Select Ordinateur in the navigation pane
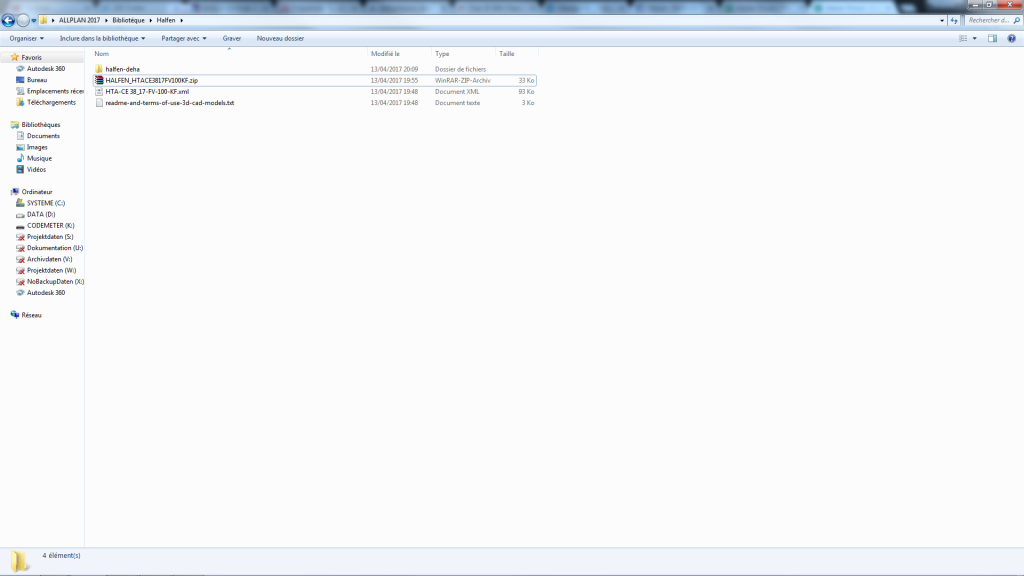 (x=37, y=192)
